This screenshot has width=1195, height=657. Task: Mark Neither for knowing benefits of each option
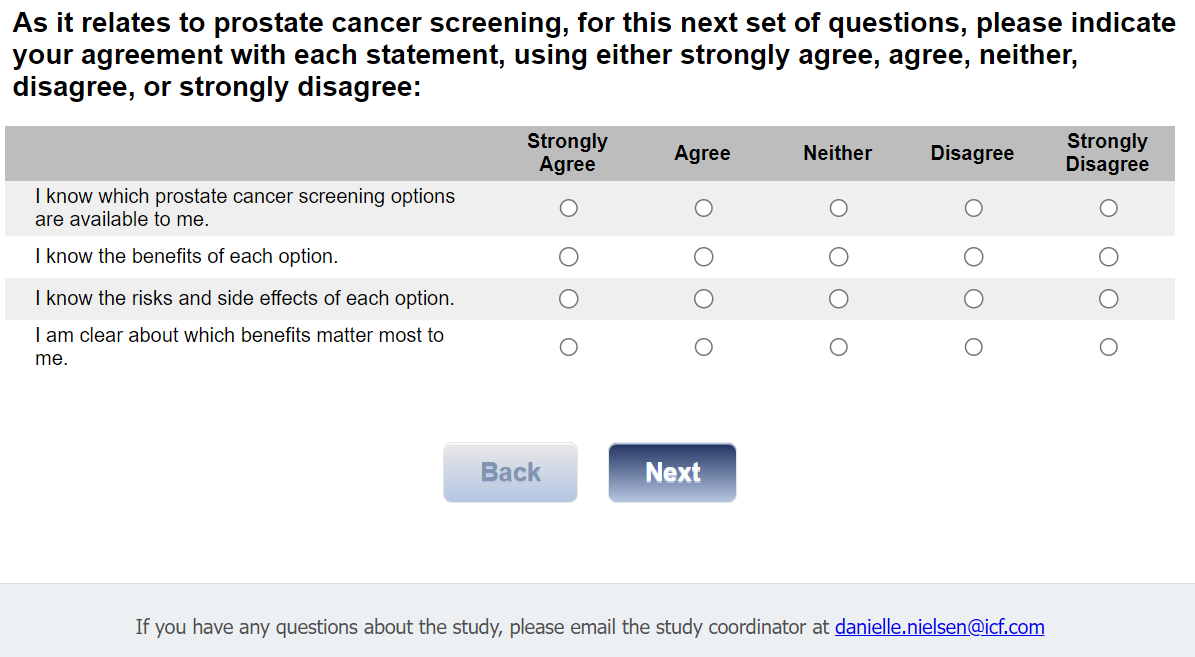point(838,257)
